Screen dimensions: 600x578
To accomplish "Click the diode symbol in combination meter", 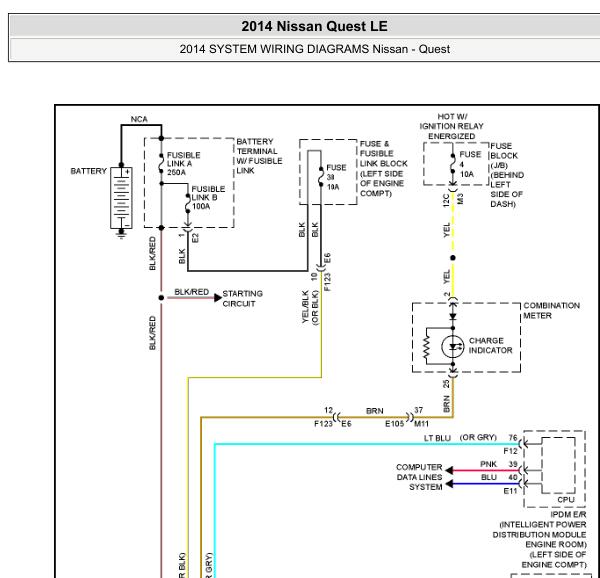I will point(453,316).
